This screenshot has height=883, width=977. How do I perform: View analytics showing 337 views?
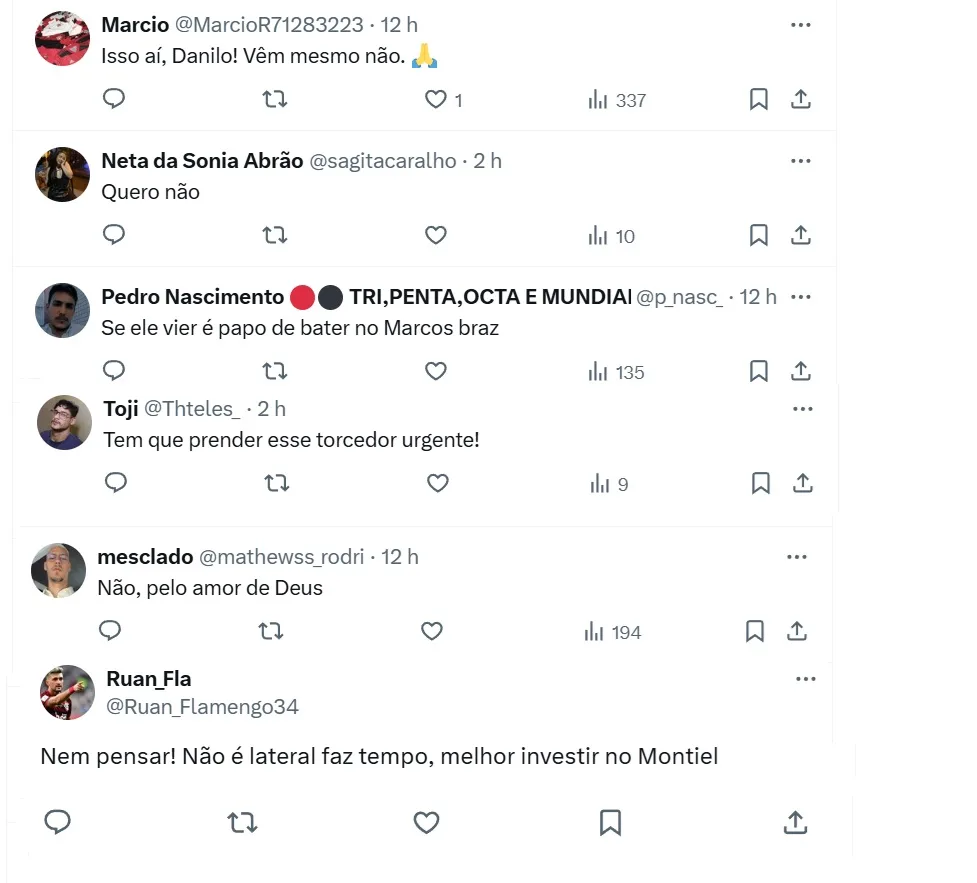[617, 100]
